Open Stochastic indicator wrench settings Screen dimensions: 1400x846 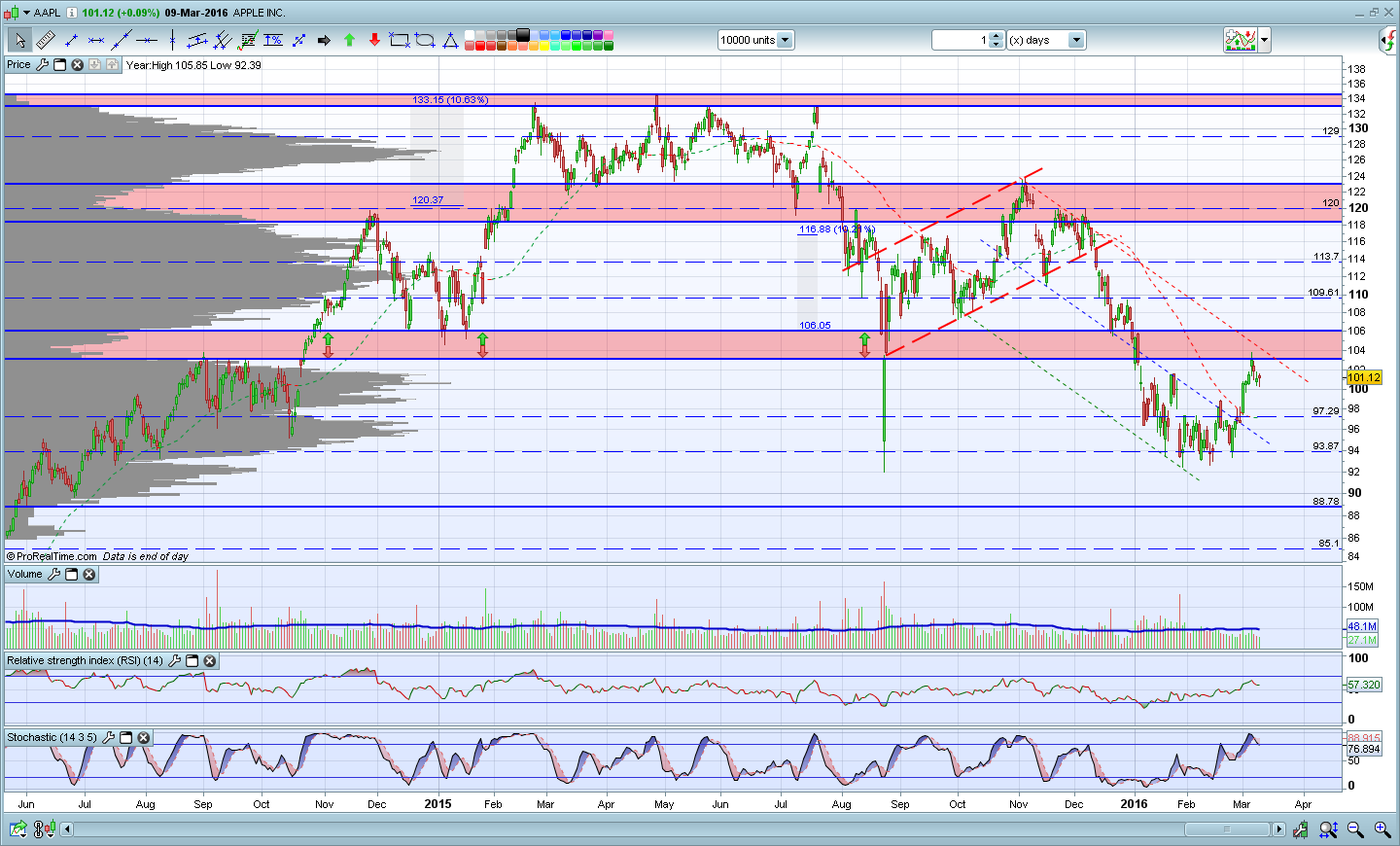[x=108, y=738]
